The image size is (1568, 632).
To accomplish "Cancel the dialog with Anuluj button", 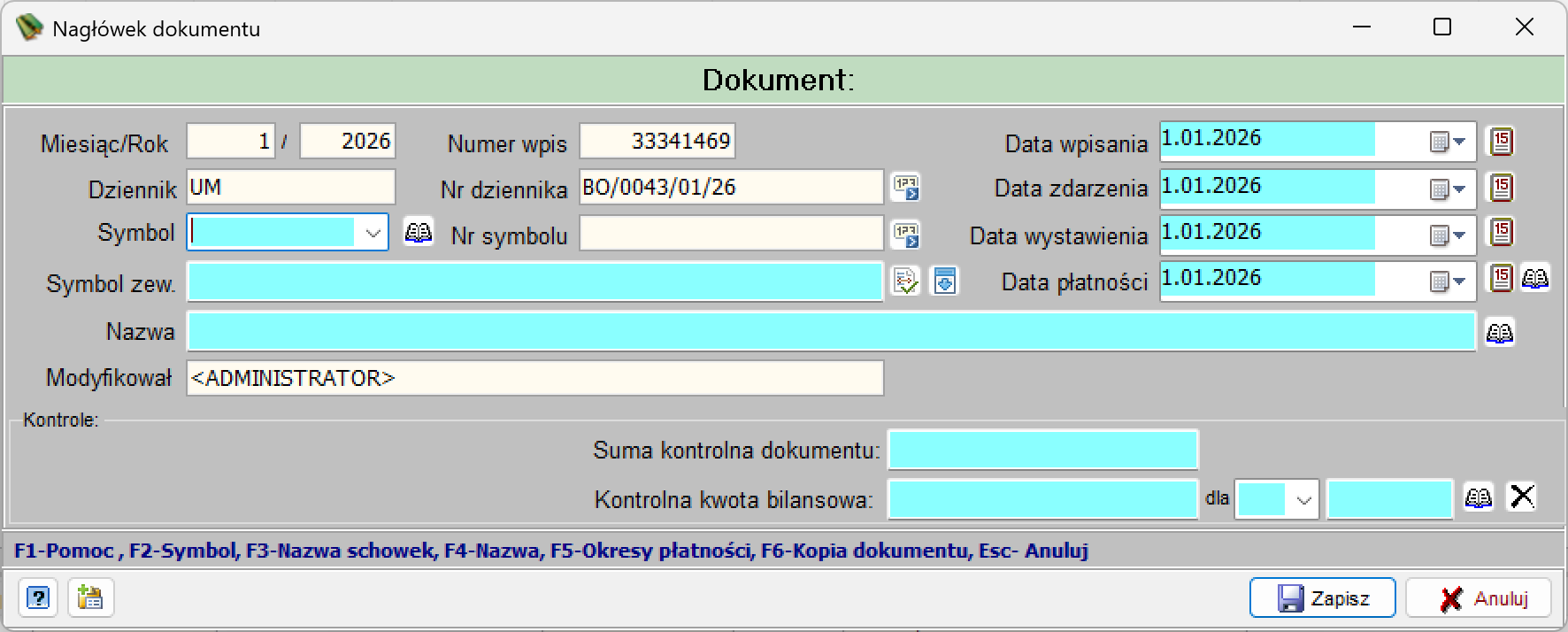I will [1479, 597].
